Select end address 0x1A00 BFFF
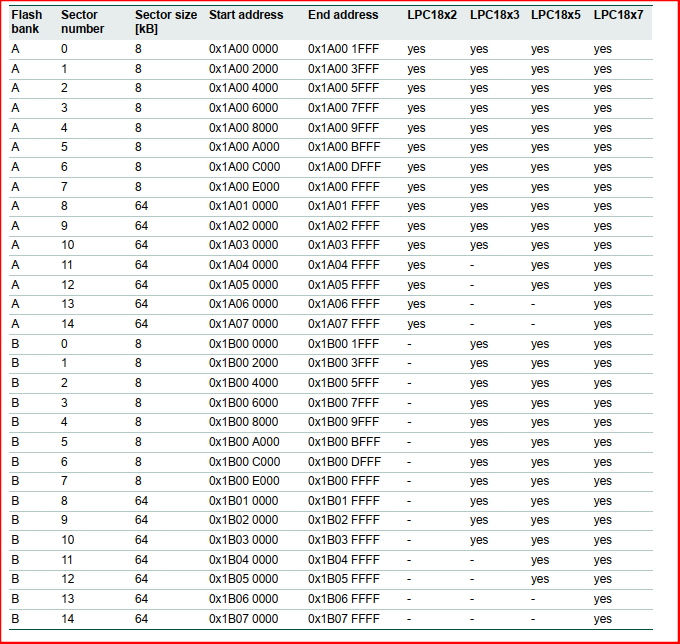680x644 pixels. (x=344, y=147)
